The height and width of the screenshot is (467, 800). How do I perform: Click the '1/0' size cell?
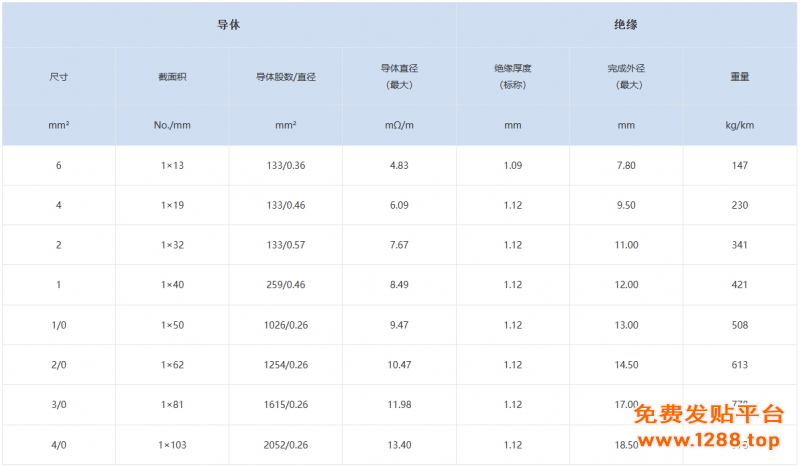(59, 325)
